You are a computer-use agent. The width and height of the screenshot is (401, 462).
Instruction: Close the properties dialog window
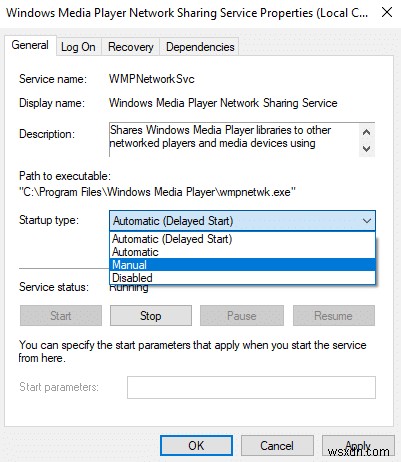coord(387,13)
